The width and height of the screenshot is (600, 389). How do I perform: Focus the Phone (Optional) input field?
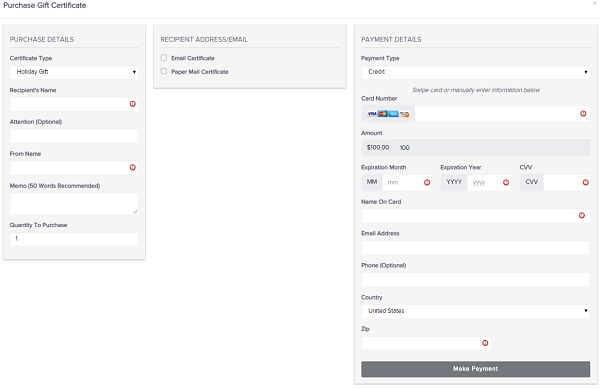[x=476, y=280]
